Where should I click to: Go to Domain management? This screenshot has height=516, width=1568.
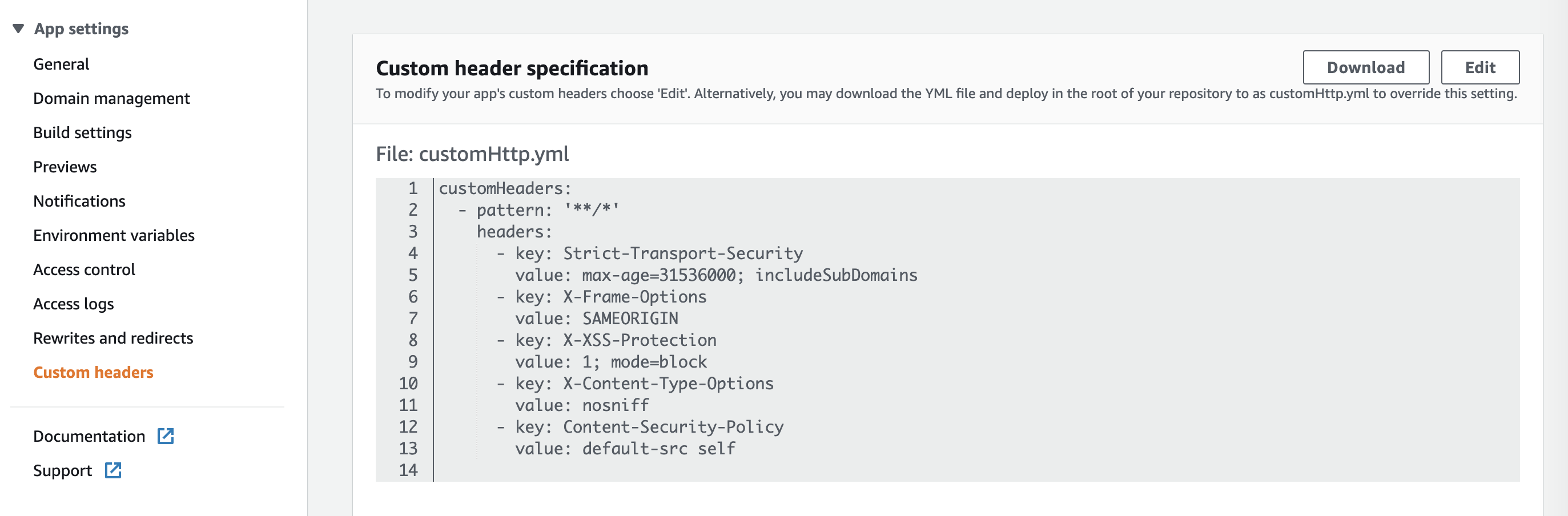(x=111, y=98)
